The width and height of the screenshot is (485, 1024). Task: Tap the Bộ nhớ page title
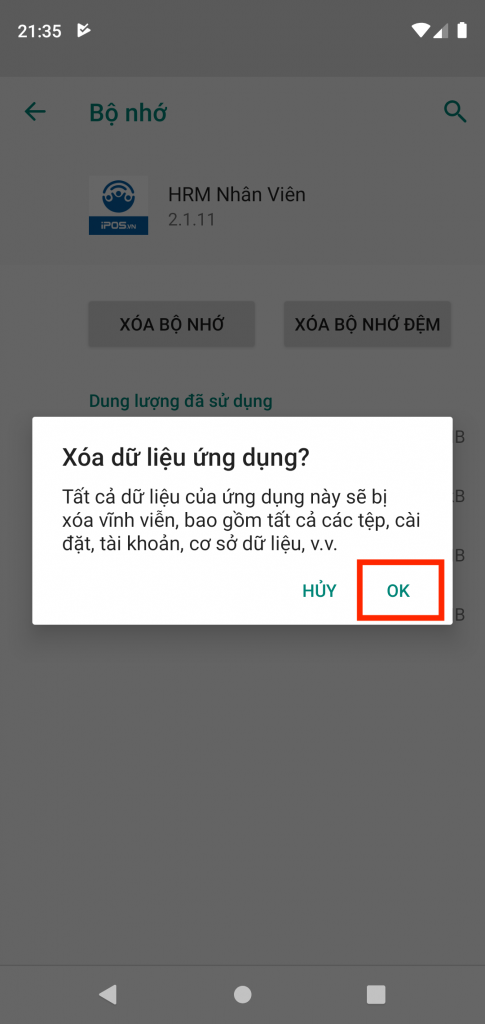pyautogui.click(x=128, y=113)
